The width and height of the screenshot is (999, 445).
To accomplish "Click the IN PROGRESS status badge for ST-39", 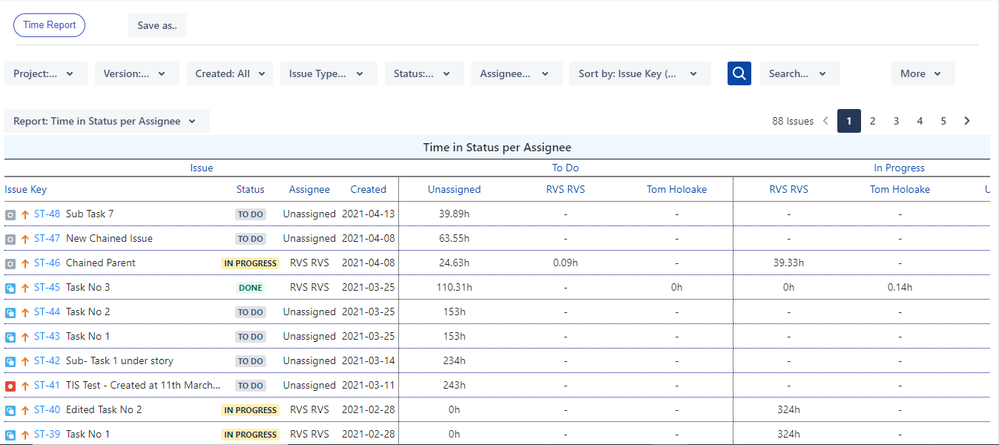I will point(250,435).
